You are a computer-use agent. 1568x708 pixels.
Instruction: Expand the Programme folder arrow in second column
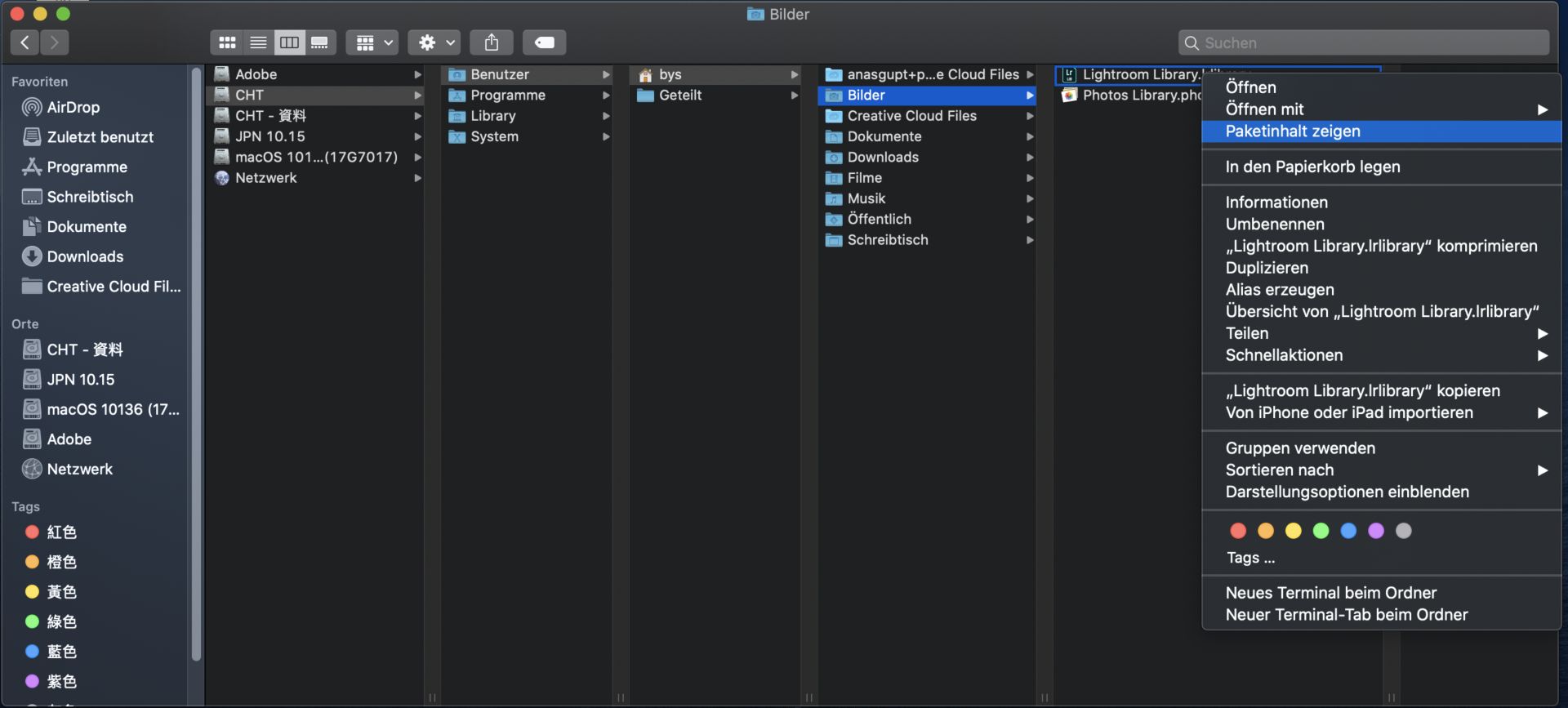[x=606, y=95]
